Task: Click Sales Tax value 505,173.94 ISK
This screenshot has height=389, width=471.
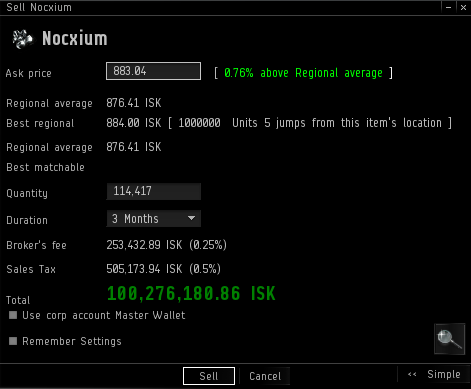Action: coord(144,269)
